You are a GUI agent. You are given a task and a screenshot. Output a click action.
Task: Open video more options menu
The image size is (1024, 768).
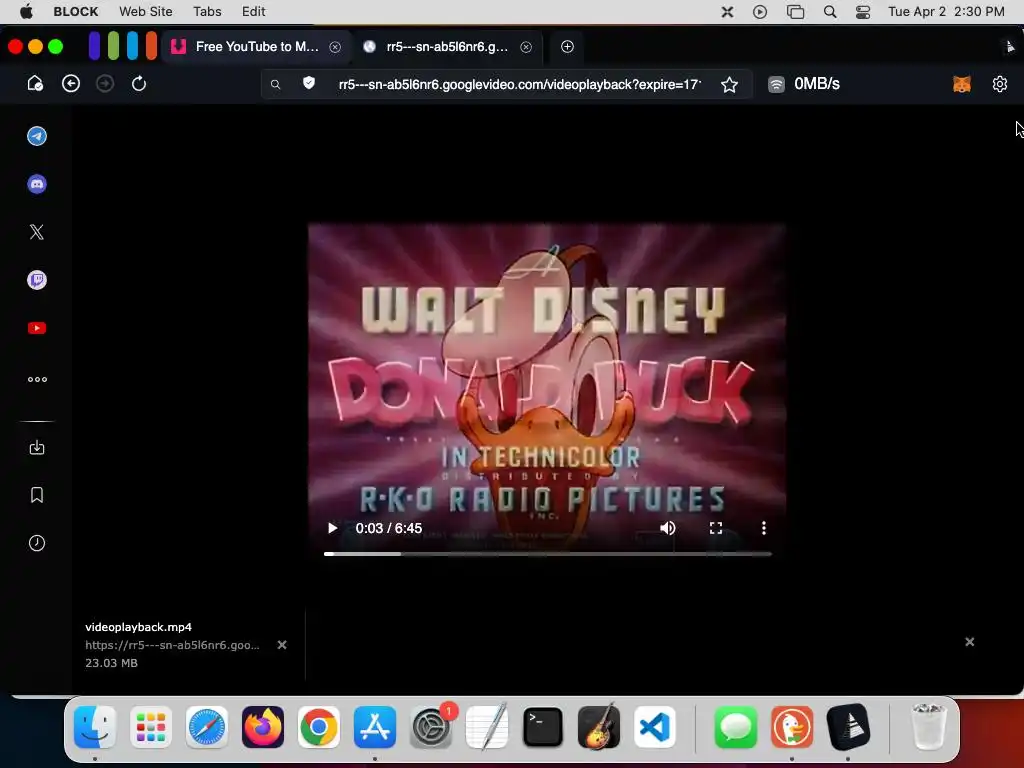763,528
